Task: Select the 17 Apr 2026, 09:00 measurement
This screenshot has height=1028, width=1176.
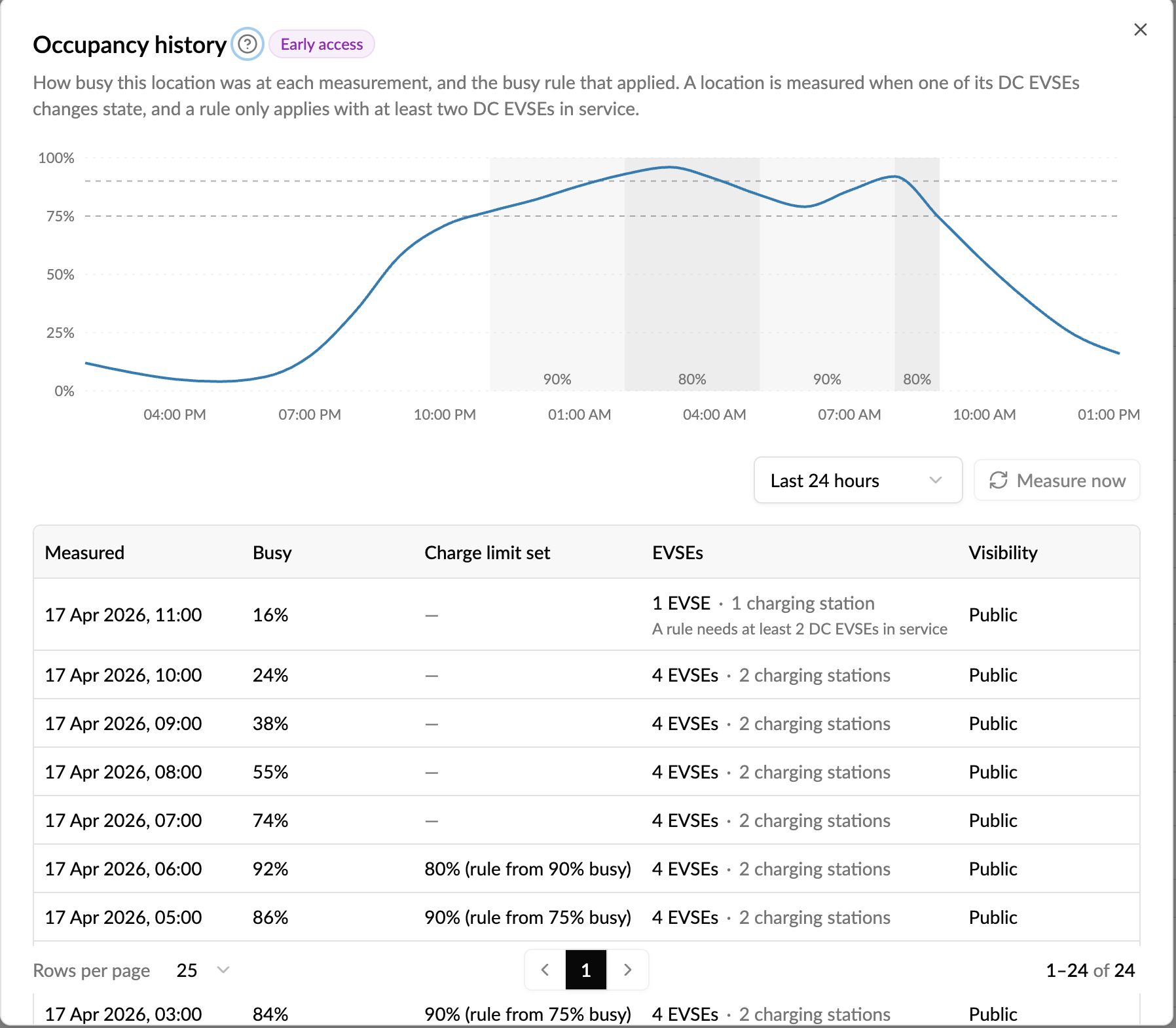Action: [x=587, y=724]
